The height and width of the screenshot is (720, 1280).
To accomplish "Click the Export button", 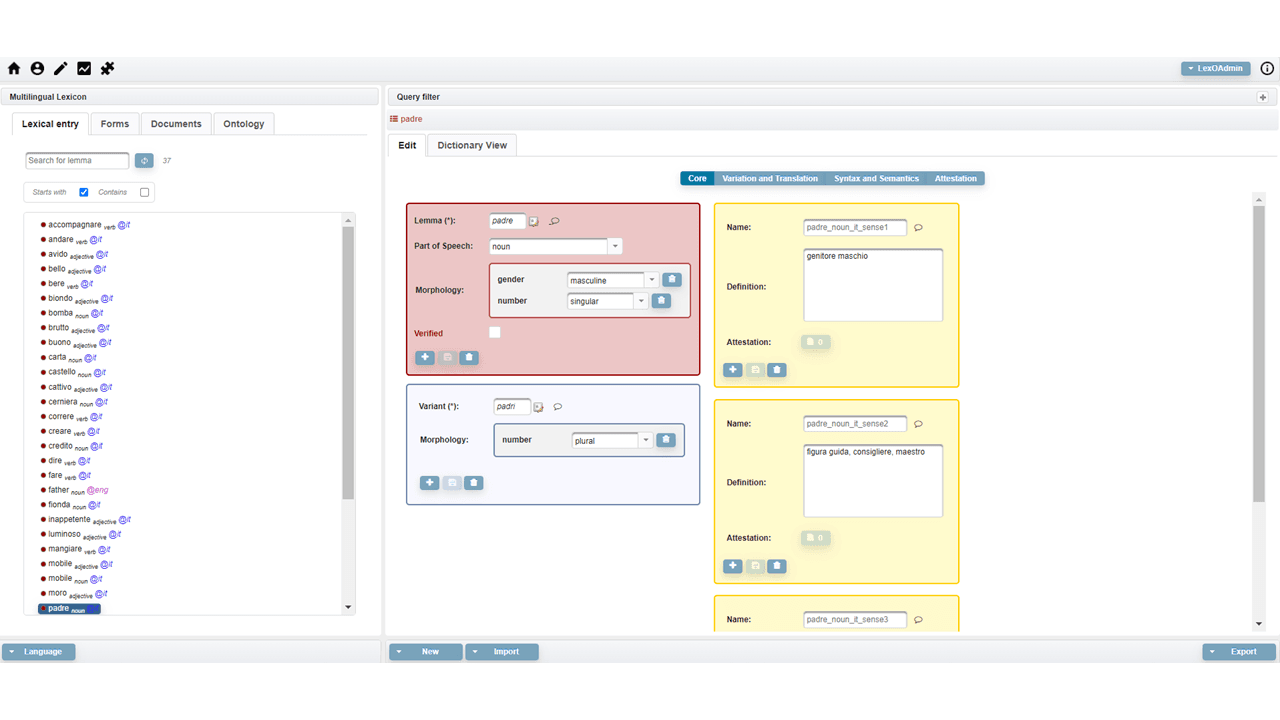I will 1239,652.
